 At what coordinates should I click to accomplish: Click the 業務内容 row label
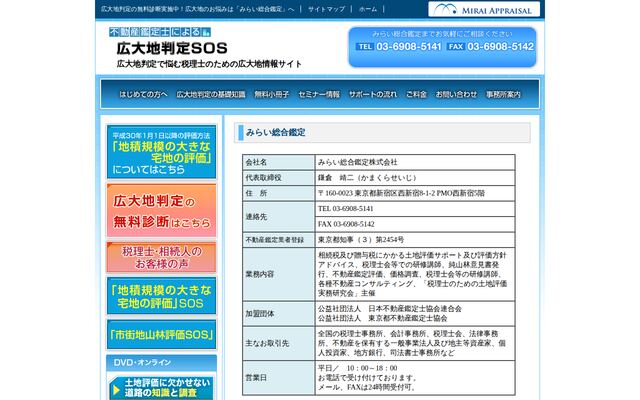(278, 274)
